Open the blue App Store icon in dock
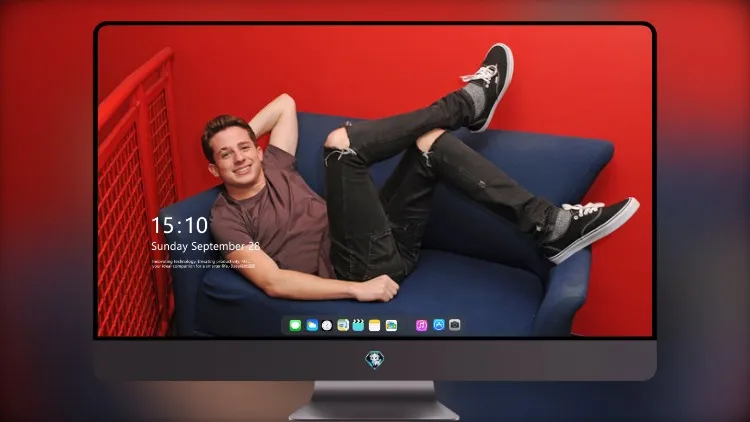The height and width of the screenshot is (422, 750). pos(439,325)
